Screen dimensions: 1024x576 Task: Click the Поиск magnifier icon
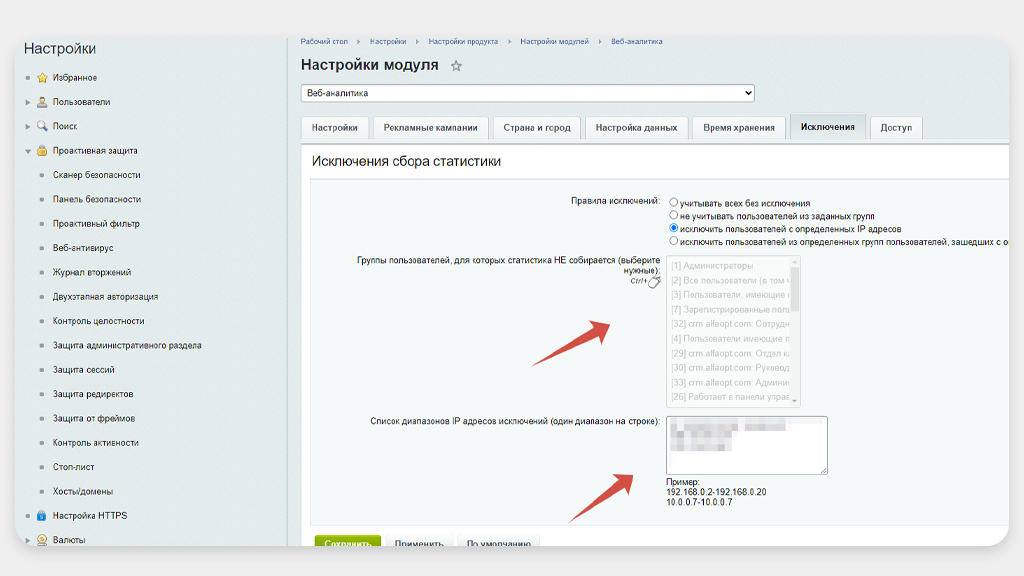pos(42,126)
